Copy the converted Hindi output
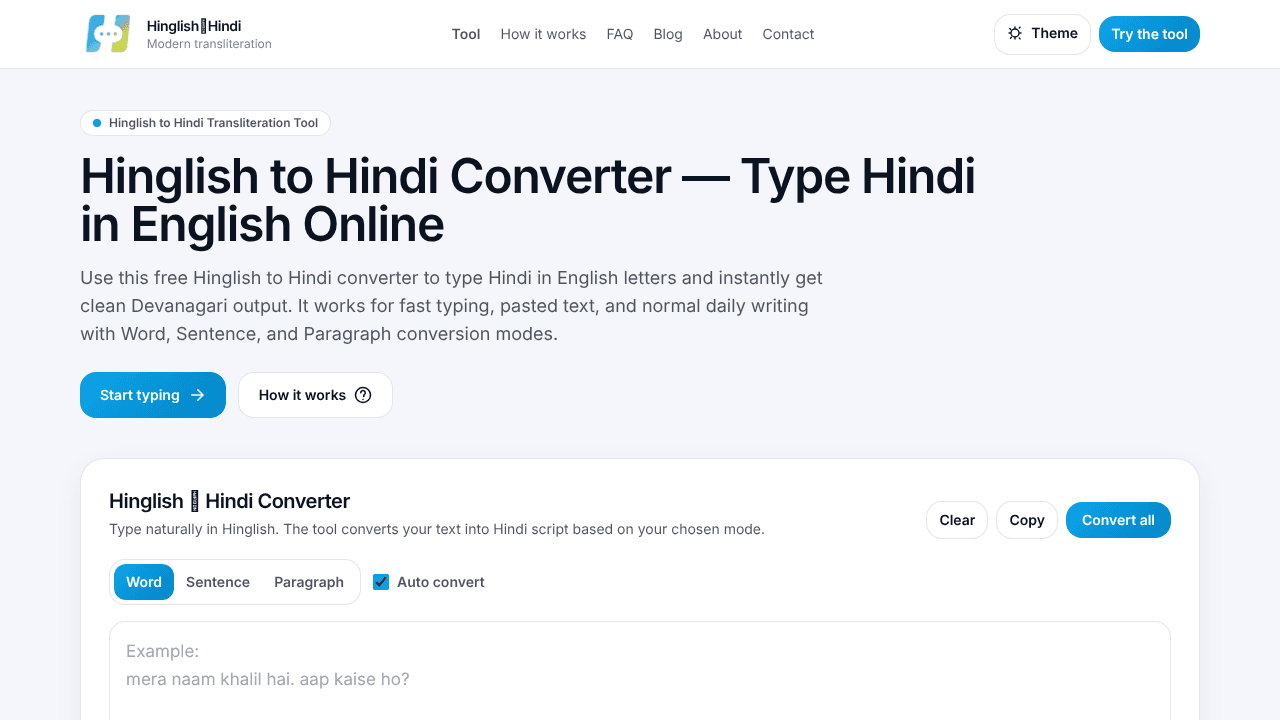 (x=1027, y=520)
